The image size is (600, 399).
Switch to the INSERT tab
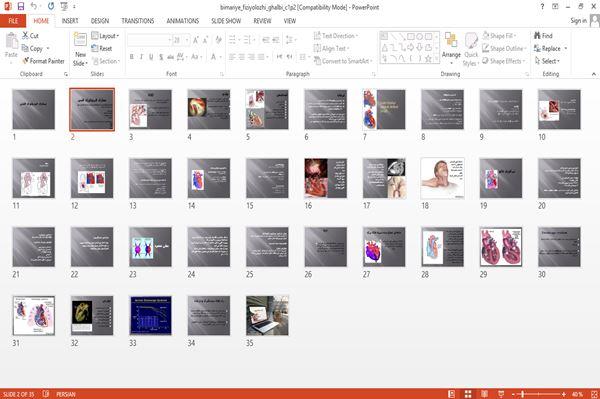[x=70, y=21]
